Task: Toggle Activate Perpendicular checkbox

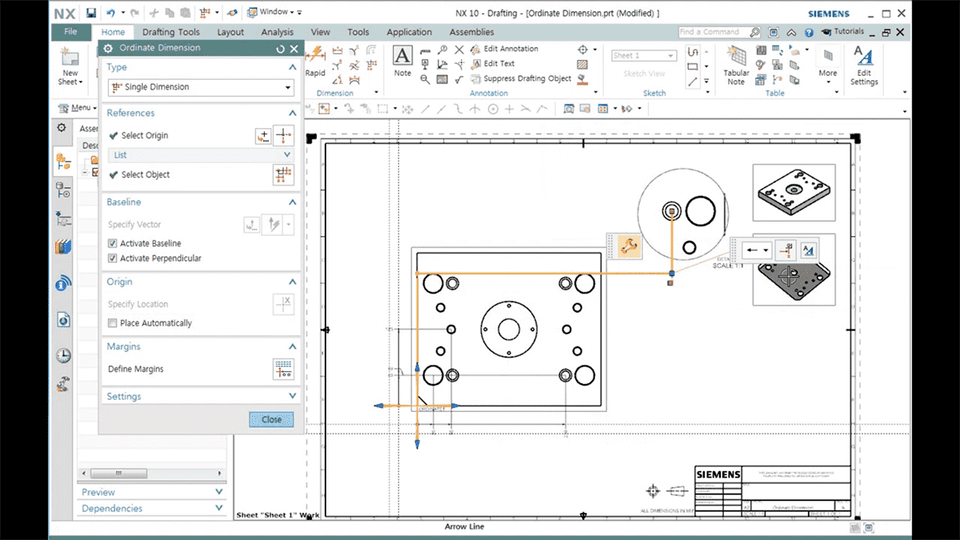Action: (113, 258)
